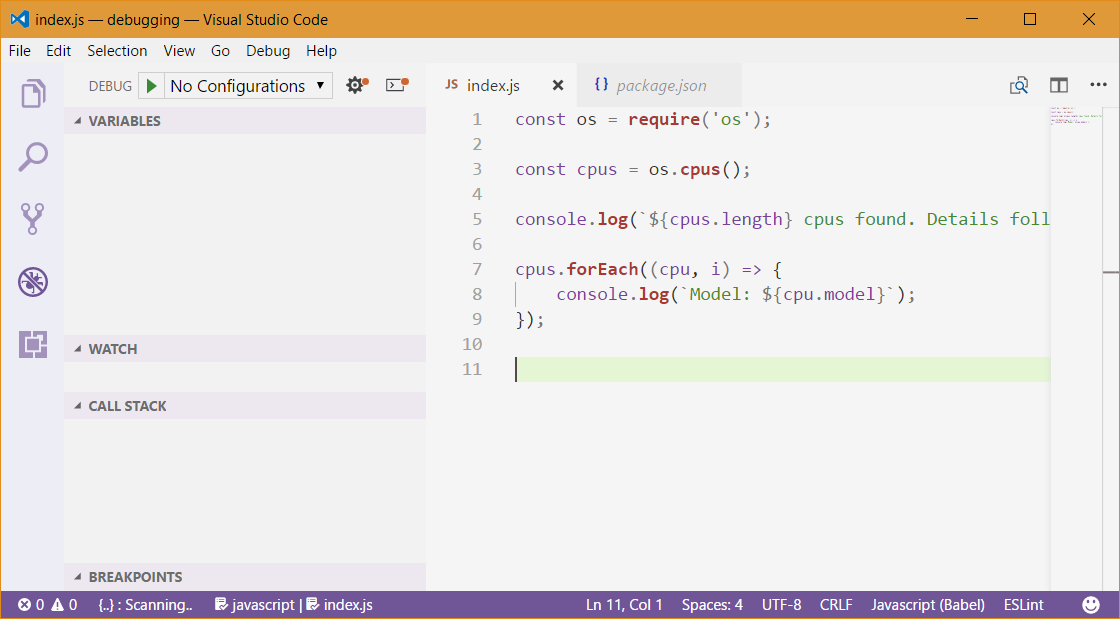Collapse the BREAKPOINTS section
The height and width of the screenshot is (619, 1120).
(x=245, y=577)
